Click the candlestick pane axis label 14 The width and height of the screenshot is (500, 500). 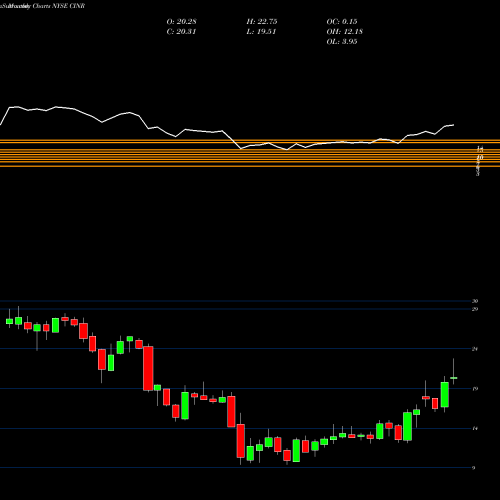click(475, 428)
